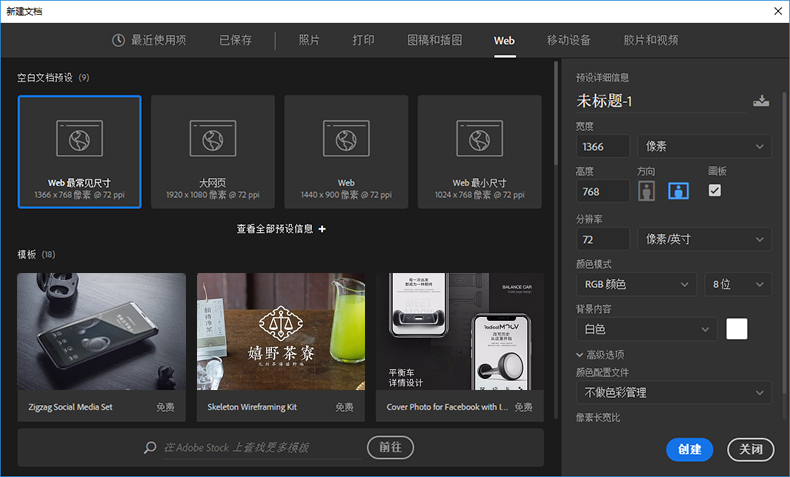
Task: Open the 白色 background content dropdown
Action: [646, 329]
